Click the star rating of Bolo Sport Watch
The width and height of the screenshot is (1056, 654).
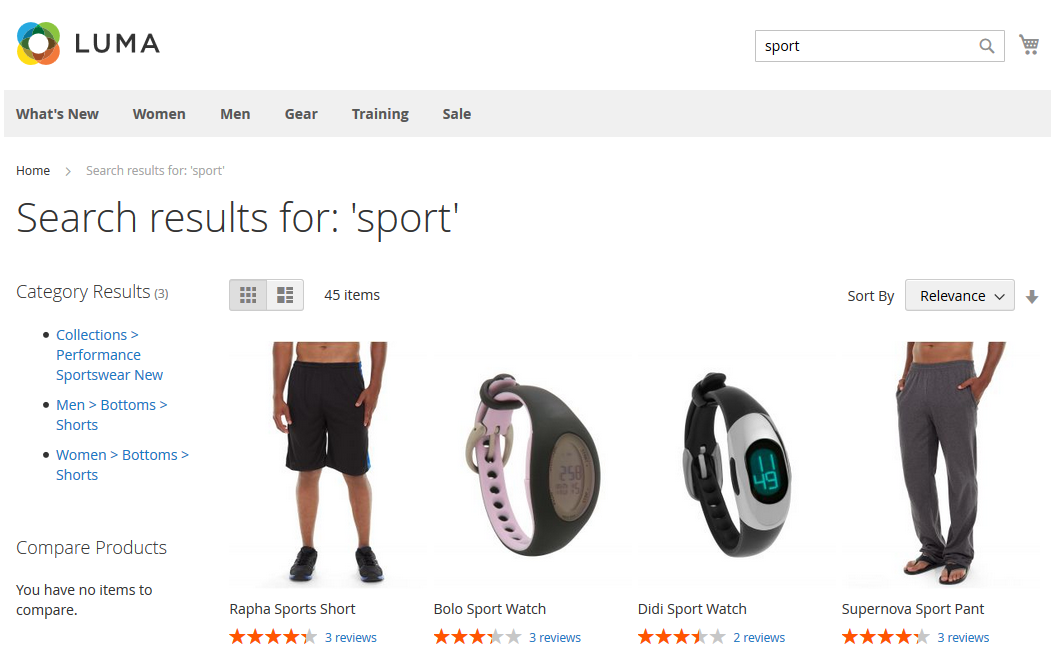click(477, 636)
